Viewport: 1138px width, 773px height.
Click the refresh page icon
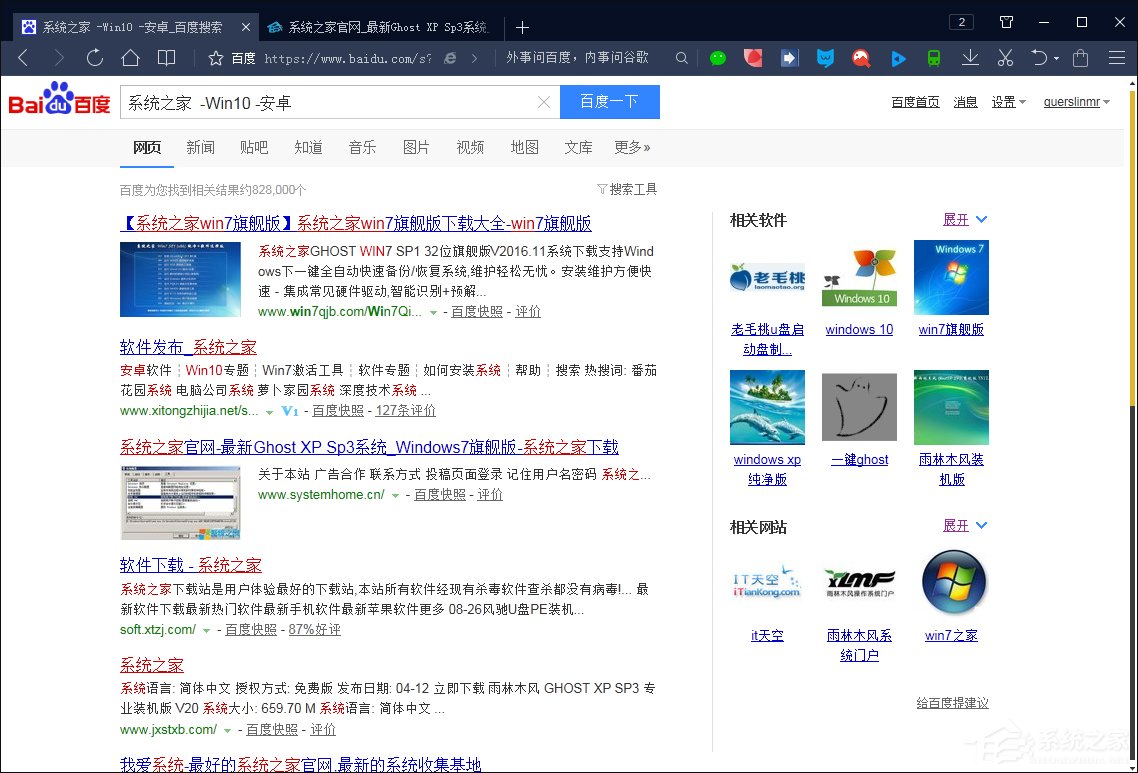coord(94,58)
